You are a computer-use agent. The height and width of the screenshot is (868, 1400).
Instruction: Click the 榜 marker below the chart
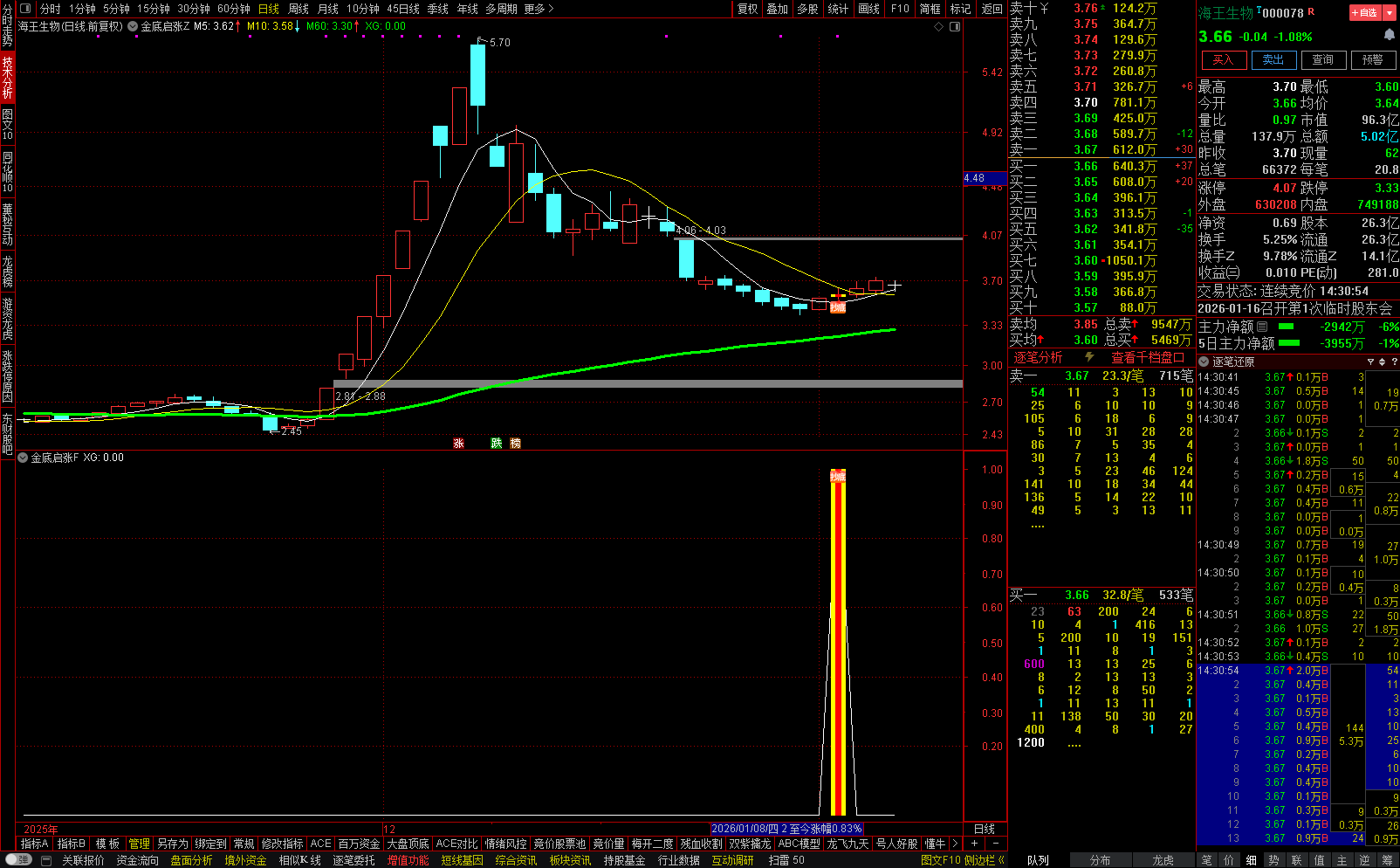(515, 444)
